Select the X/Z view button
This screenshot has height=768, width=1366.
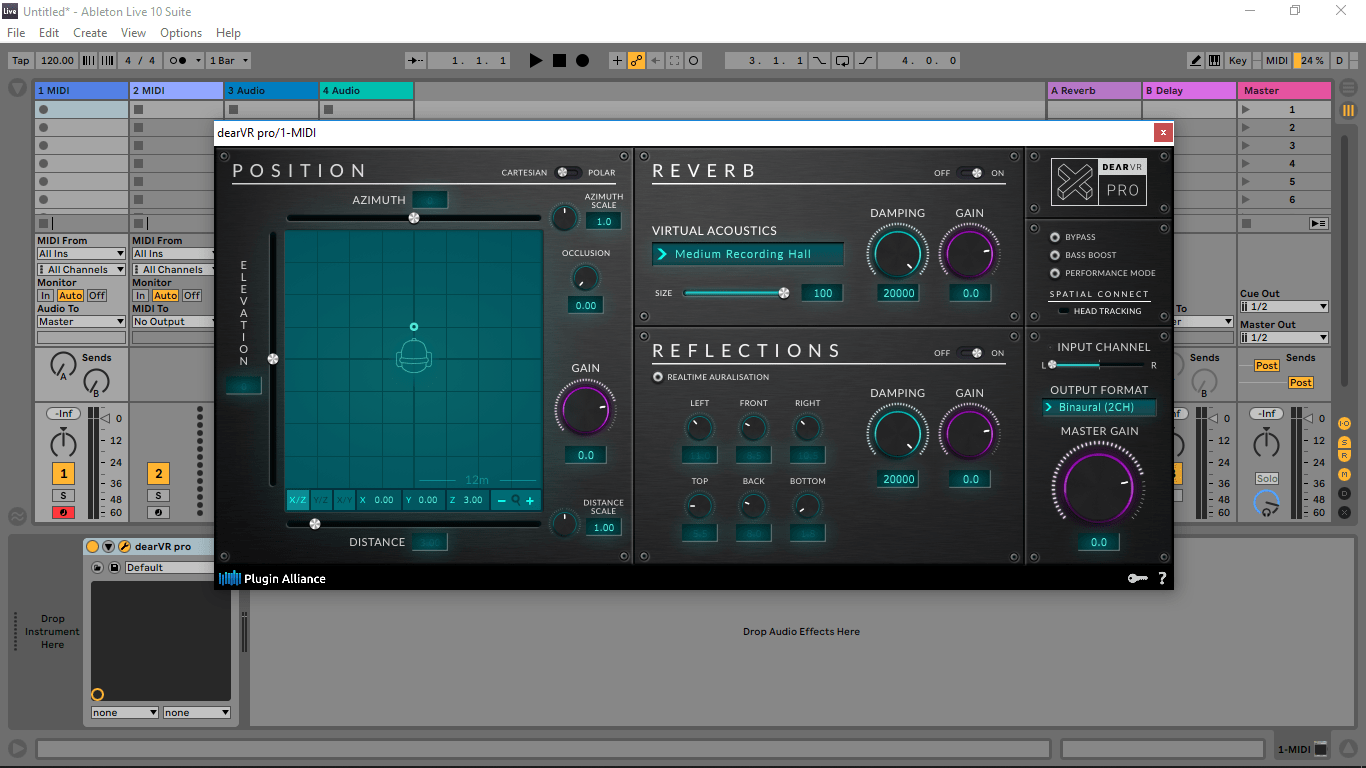tap(298, 500)
